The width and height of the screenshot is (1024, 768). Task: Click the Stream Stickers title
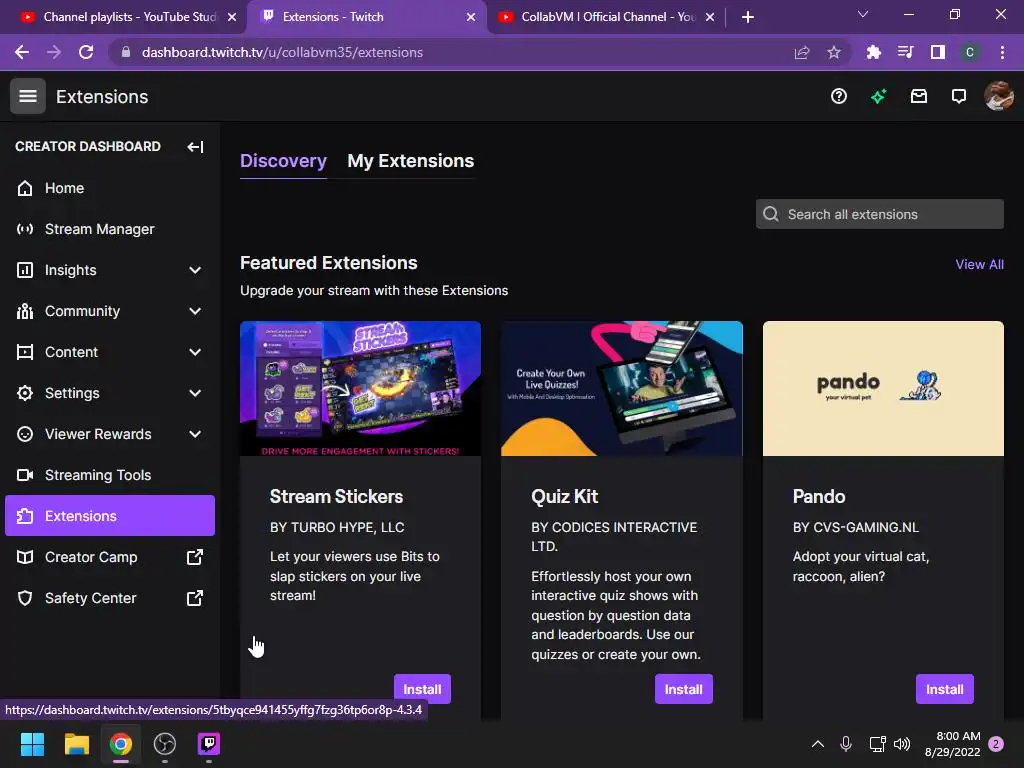tap(336, 497)
